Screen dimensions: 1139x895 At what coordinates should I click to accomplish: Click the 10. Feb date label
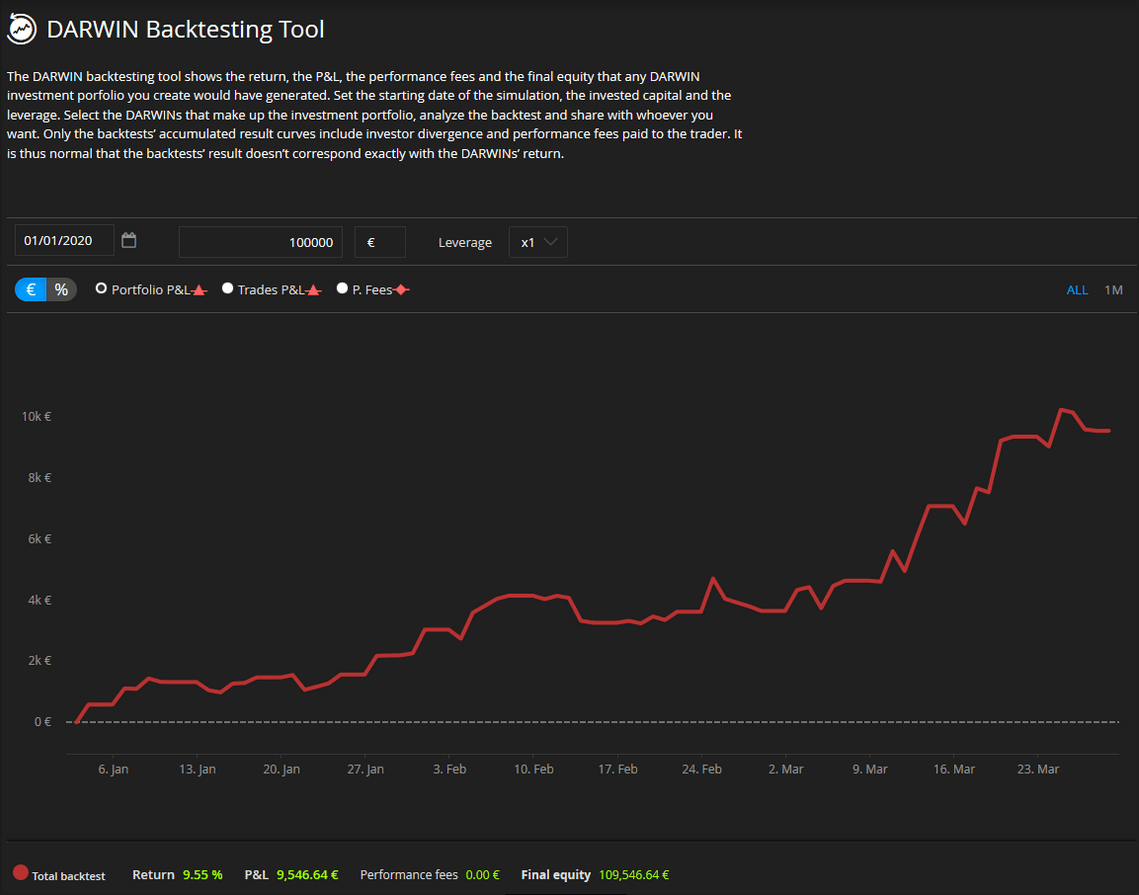click(x=534, y=769)
